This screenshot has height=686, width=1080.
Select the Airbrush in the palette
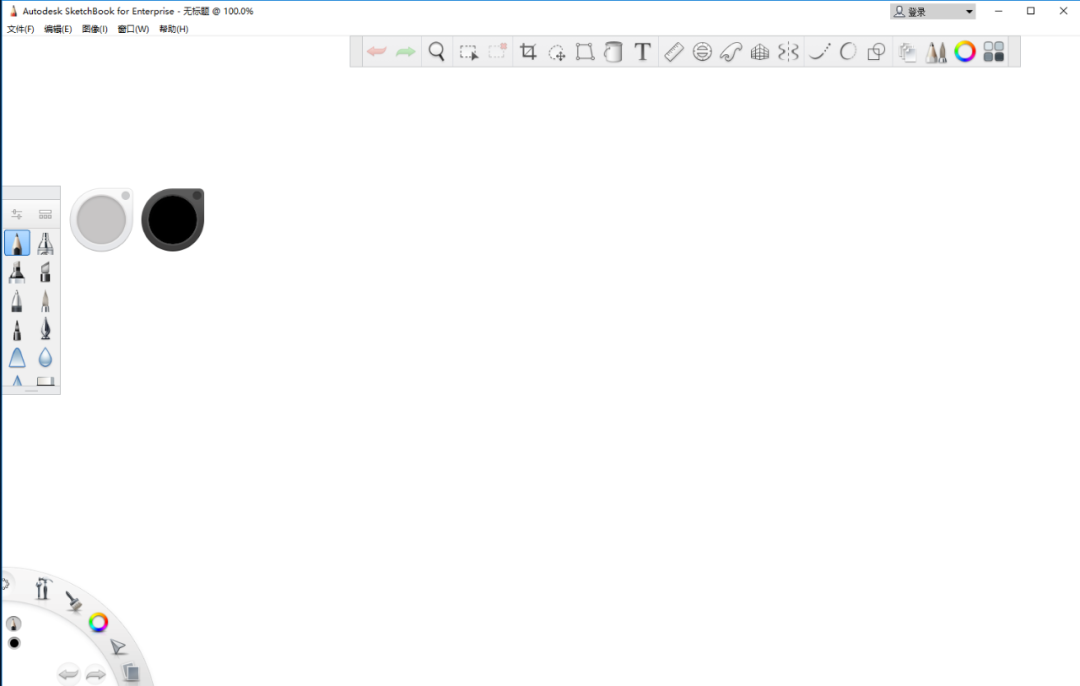coord(45,243)
